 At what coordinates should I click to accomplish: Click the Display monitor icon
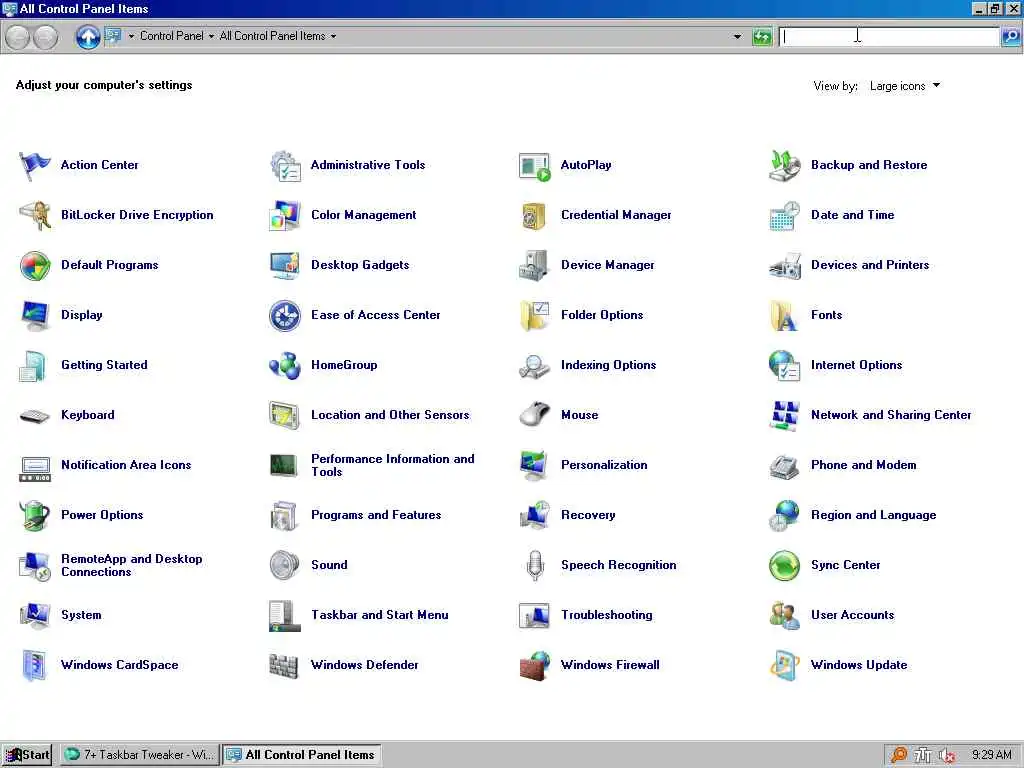click(35, 315)
